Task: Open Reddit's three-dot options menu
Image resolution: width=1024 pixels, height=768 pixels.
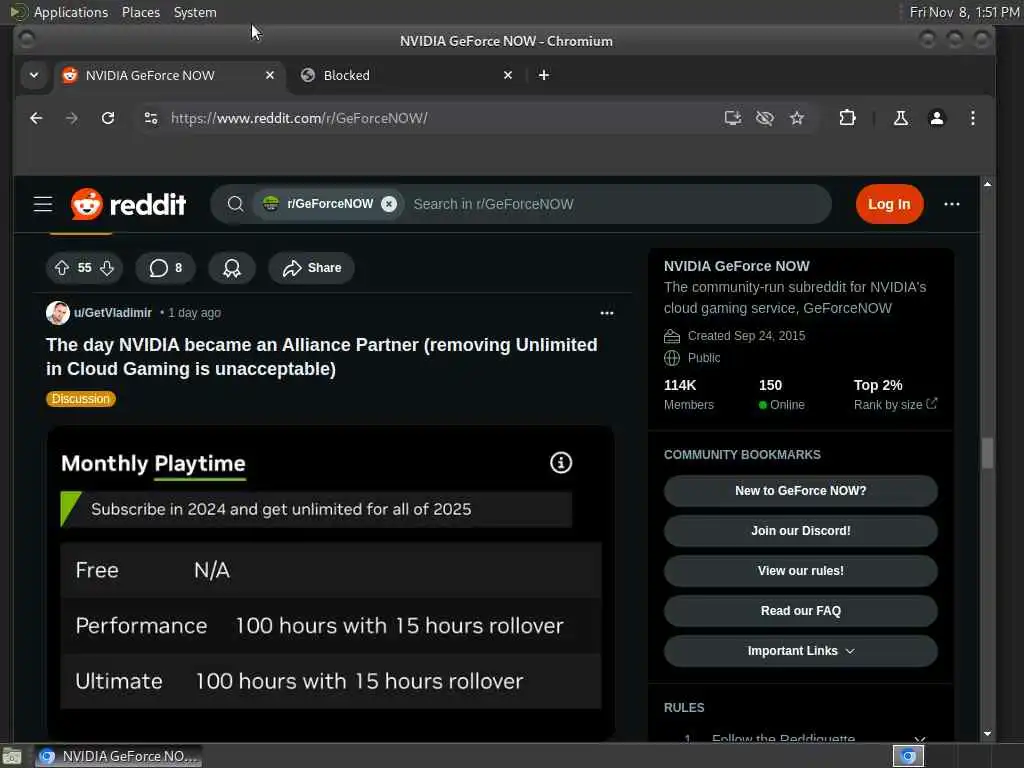Action: 952,204
